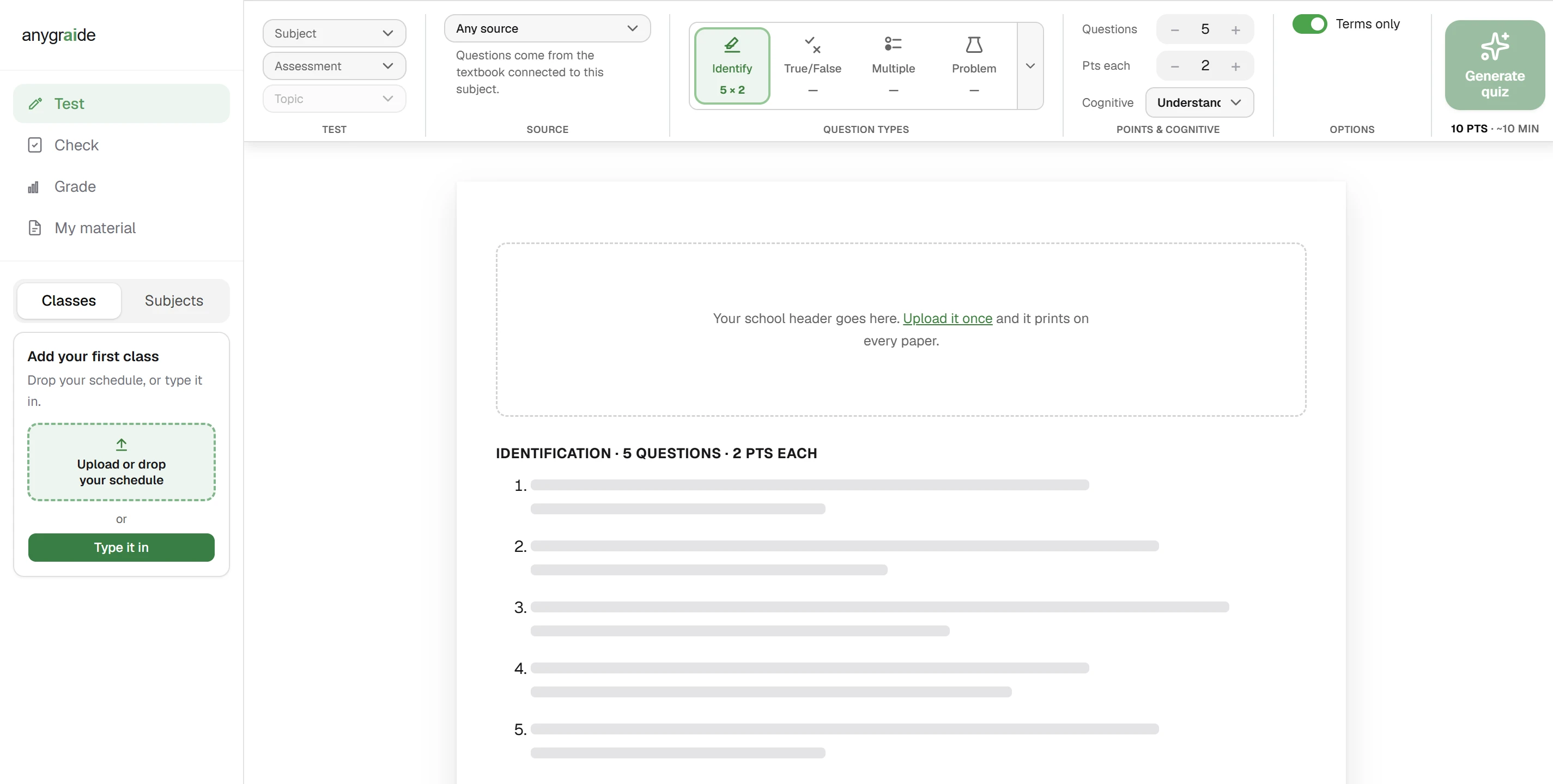Click the school header placeholder box
This screenshot has height=784, width=1553.
pos(901,329)
